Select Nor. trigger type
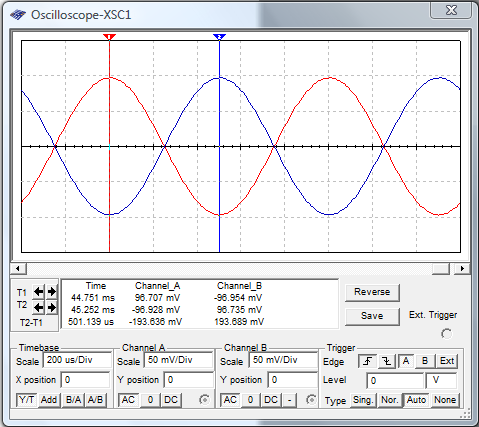Screen dimensions: 479x427 pos(390,400)
